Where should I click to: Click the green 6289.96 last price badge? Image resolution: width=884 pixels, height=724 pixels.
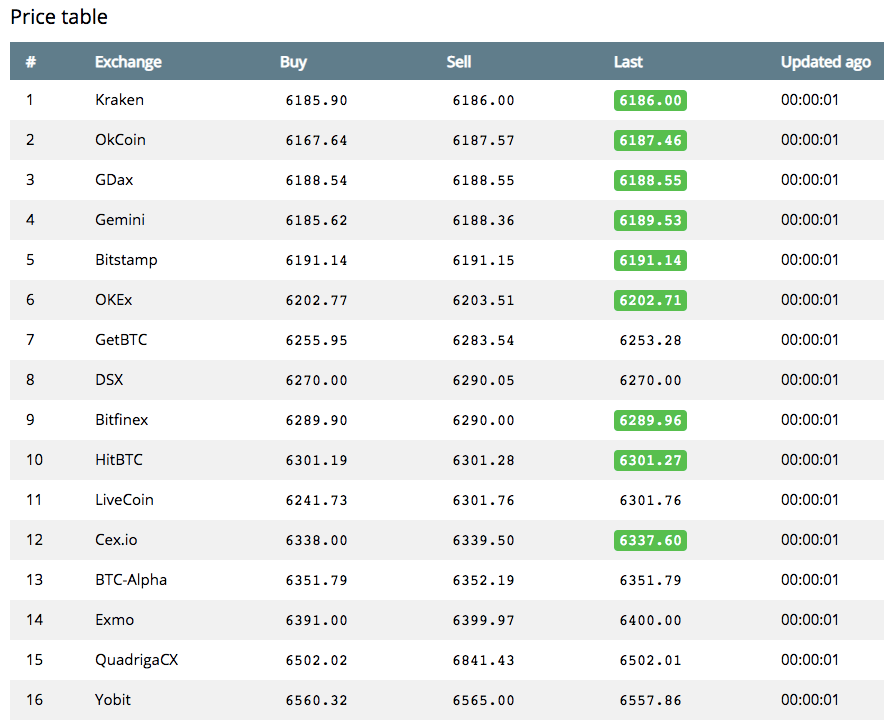point(650,421)
